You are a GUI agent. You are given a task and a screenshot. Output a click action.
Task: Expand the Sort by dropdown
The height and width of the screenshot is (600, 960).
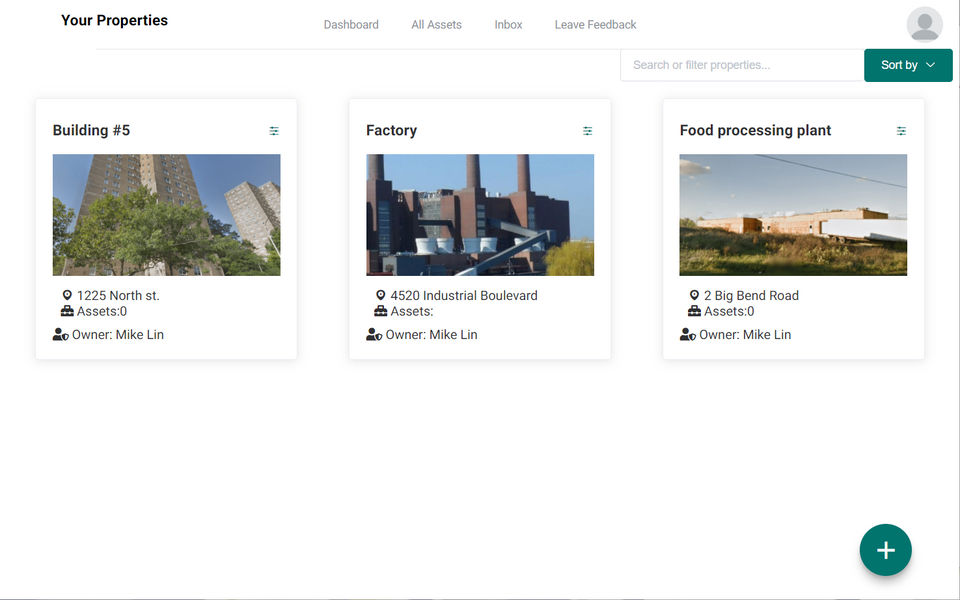point(908,65)
